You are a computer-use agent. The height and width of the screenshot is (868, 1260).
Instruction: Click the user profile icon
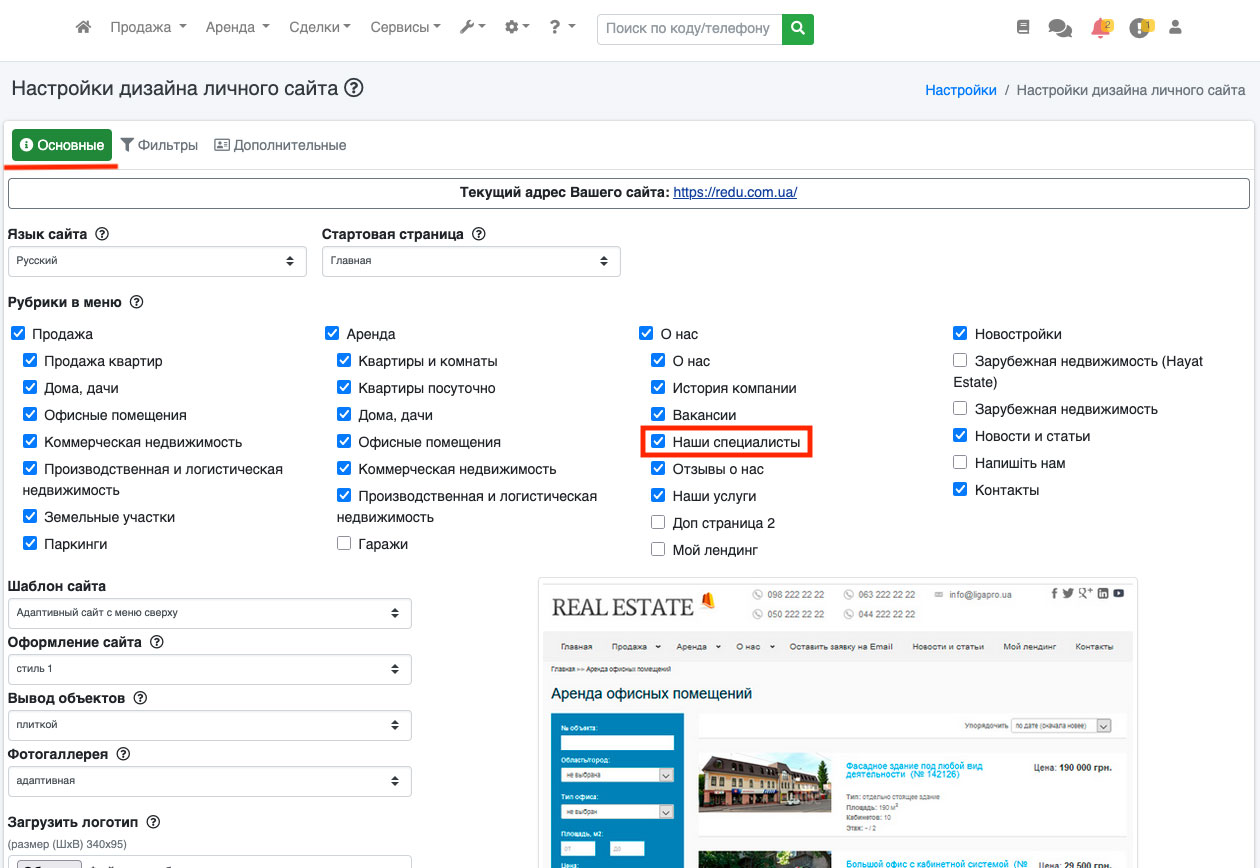pos(1175,28)
